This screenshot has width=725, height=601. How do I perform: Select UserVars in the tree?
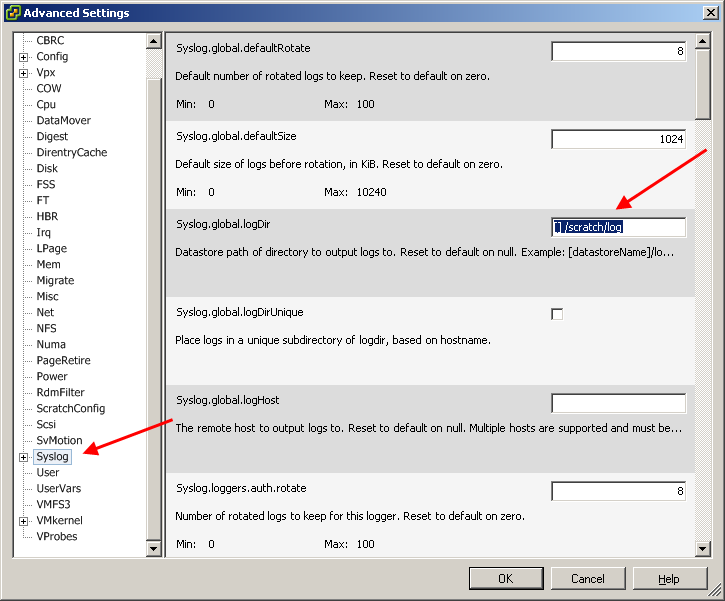tap(59, 489)
